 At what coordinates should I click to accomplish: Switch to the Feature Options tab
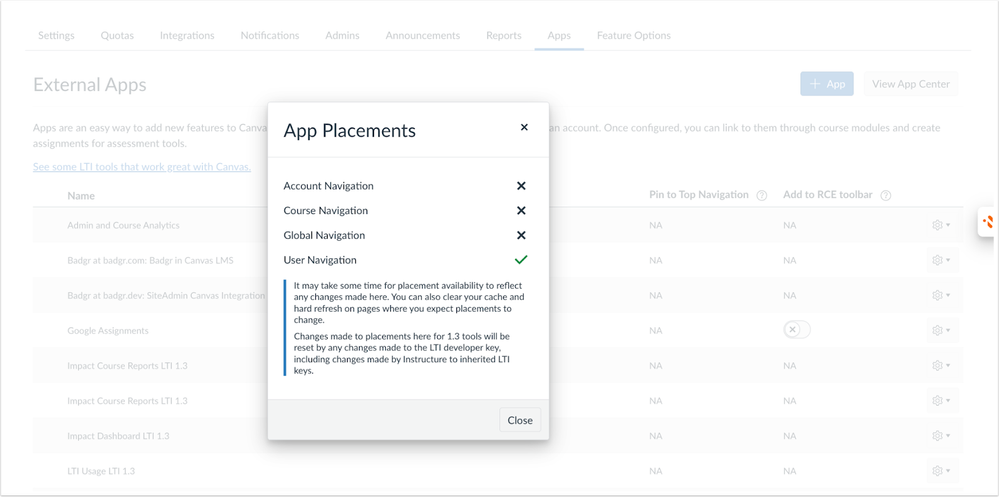[633, 36]
